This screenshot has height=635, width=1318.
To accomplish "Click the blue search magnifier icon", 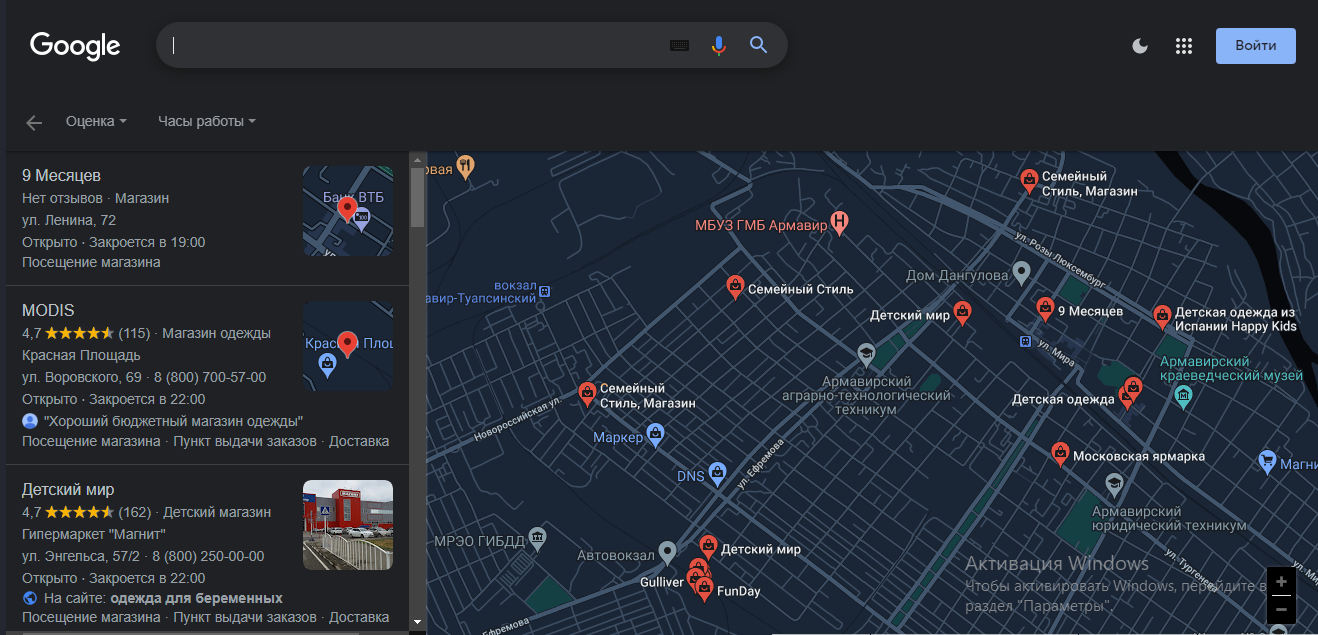I will point(759,45).
